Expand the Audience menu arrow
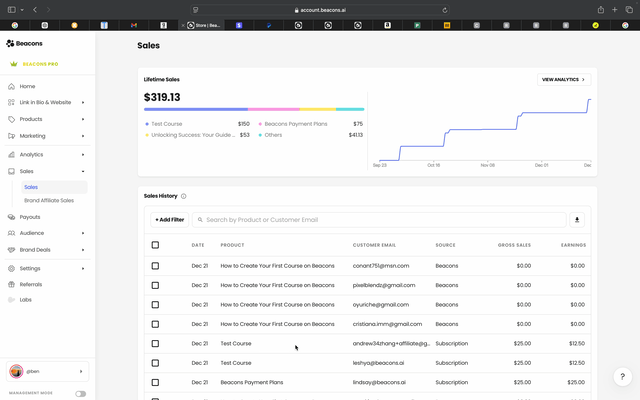Viewport: 640px width, 400px height. click(x=83, y=233)
